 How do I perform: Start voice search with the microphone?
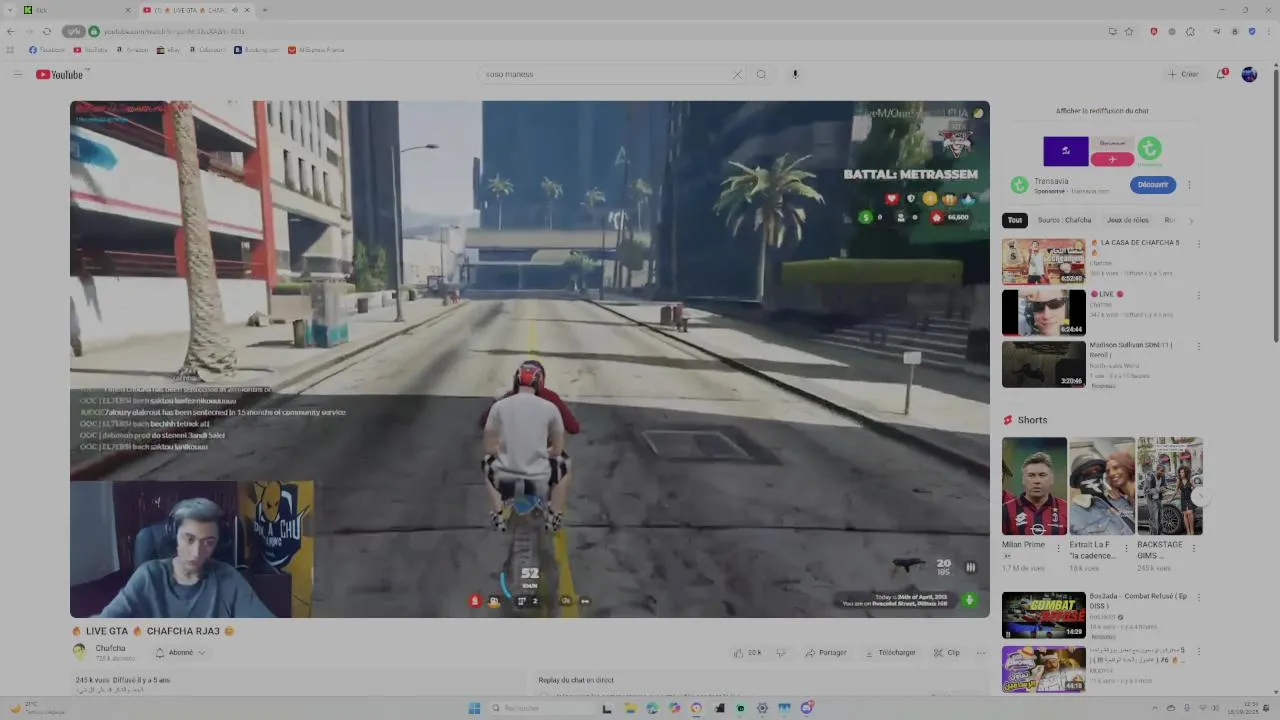click(x=795, y=74)
